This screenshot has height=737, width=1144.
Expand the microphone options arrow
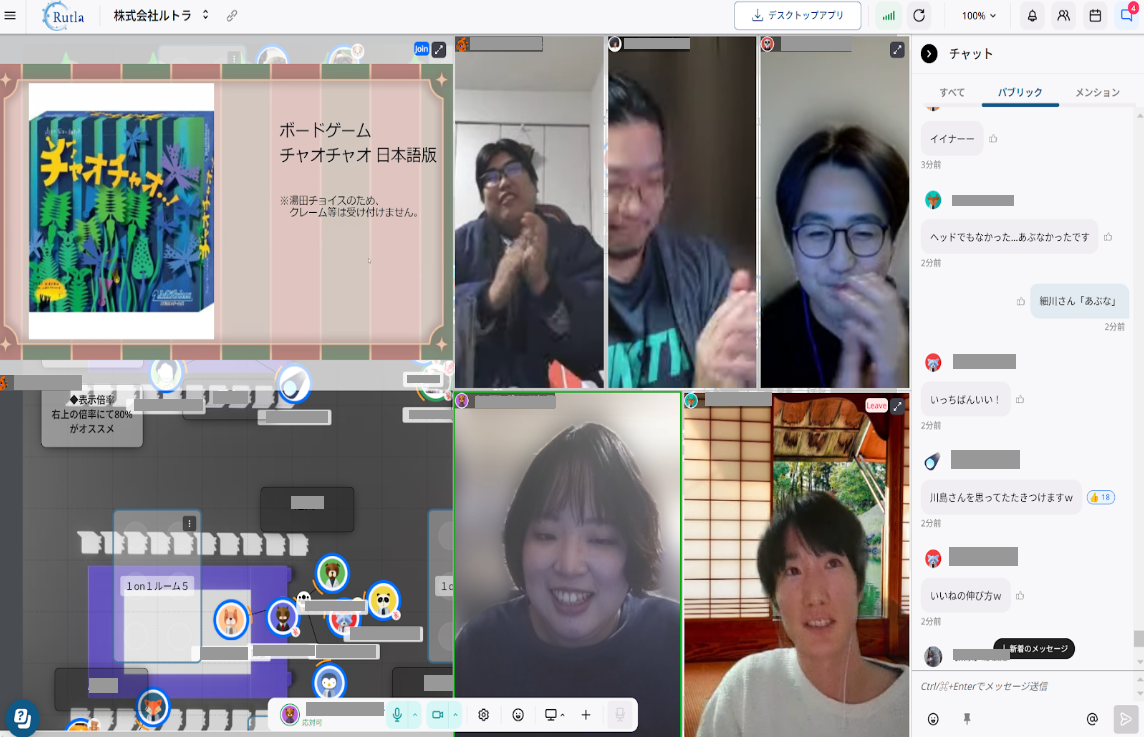coord(415,714)
